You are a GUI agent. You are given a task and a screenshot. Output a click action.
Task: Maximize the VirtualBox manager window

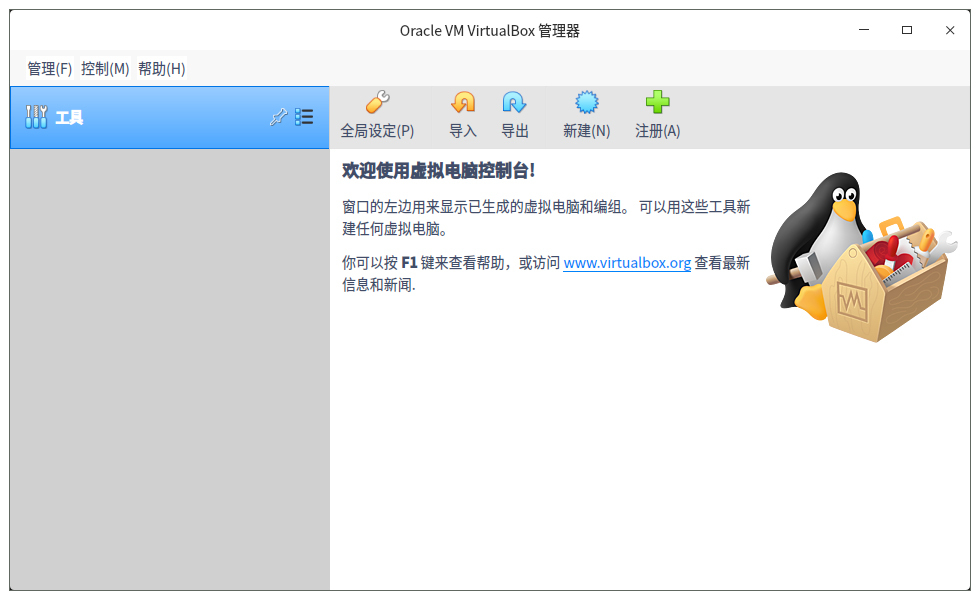tap(907, 30)
